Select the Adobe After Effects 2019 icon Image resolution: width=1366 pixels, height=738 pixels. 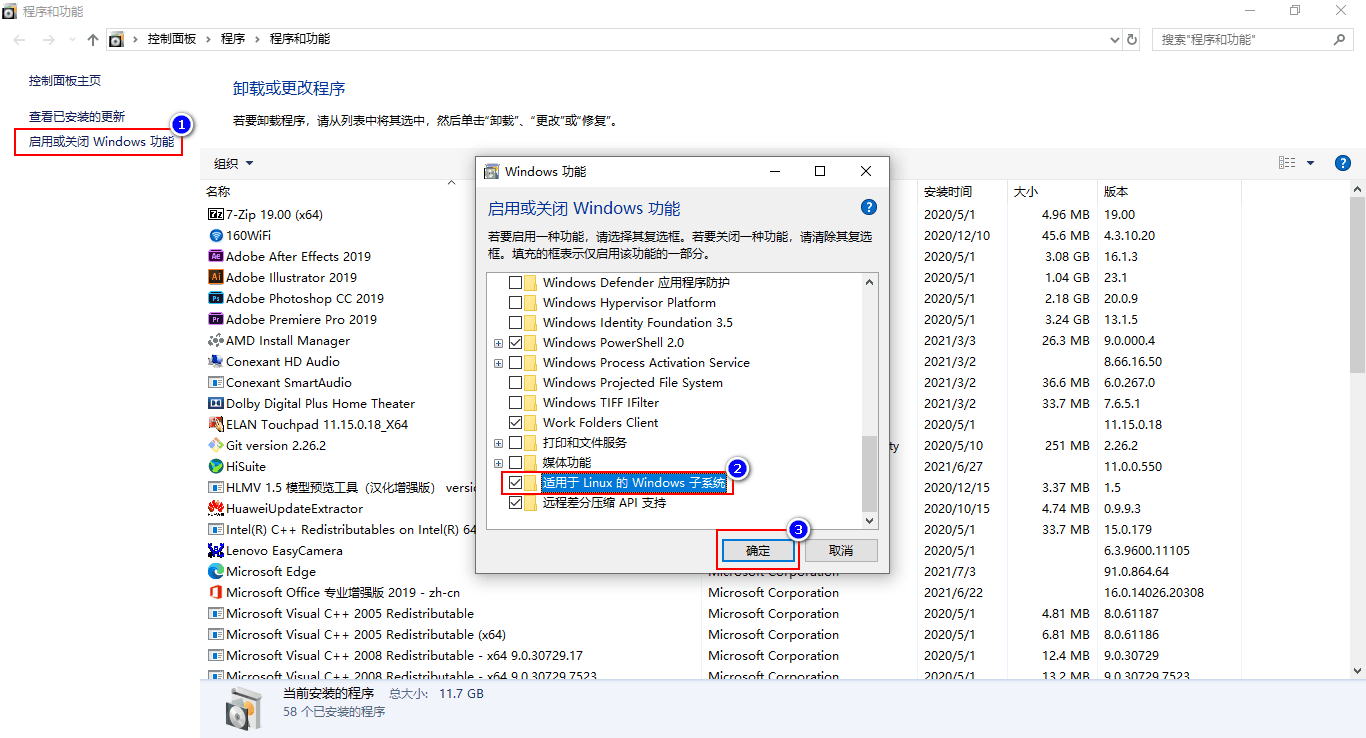pyautogui.click(x=215, y=256)
